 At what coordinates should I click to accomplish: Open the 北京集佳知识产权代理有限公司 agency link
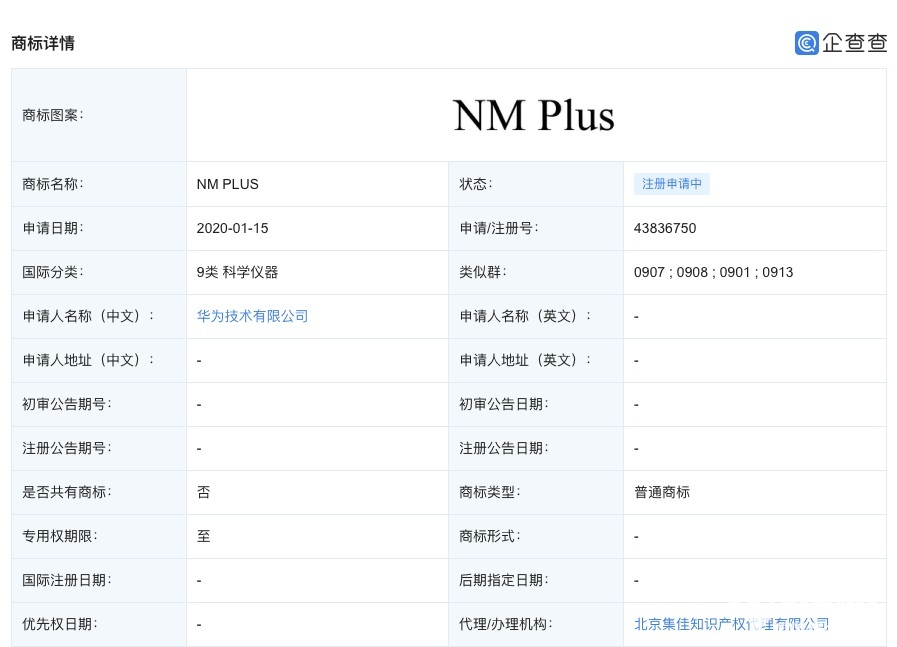731,624
